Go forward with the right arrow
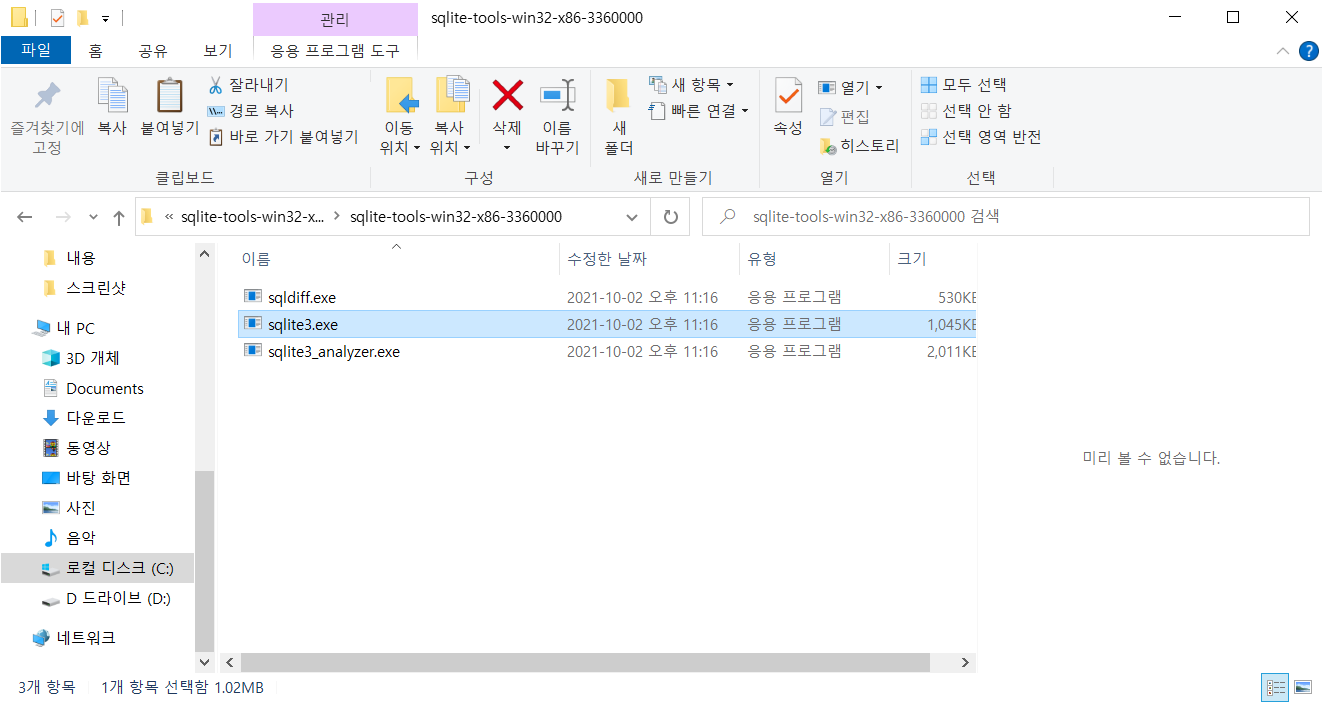This screenshot has height=703, width=1323. pyautogui.click(x=62, y=217)
